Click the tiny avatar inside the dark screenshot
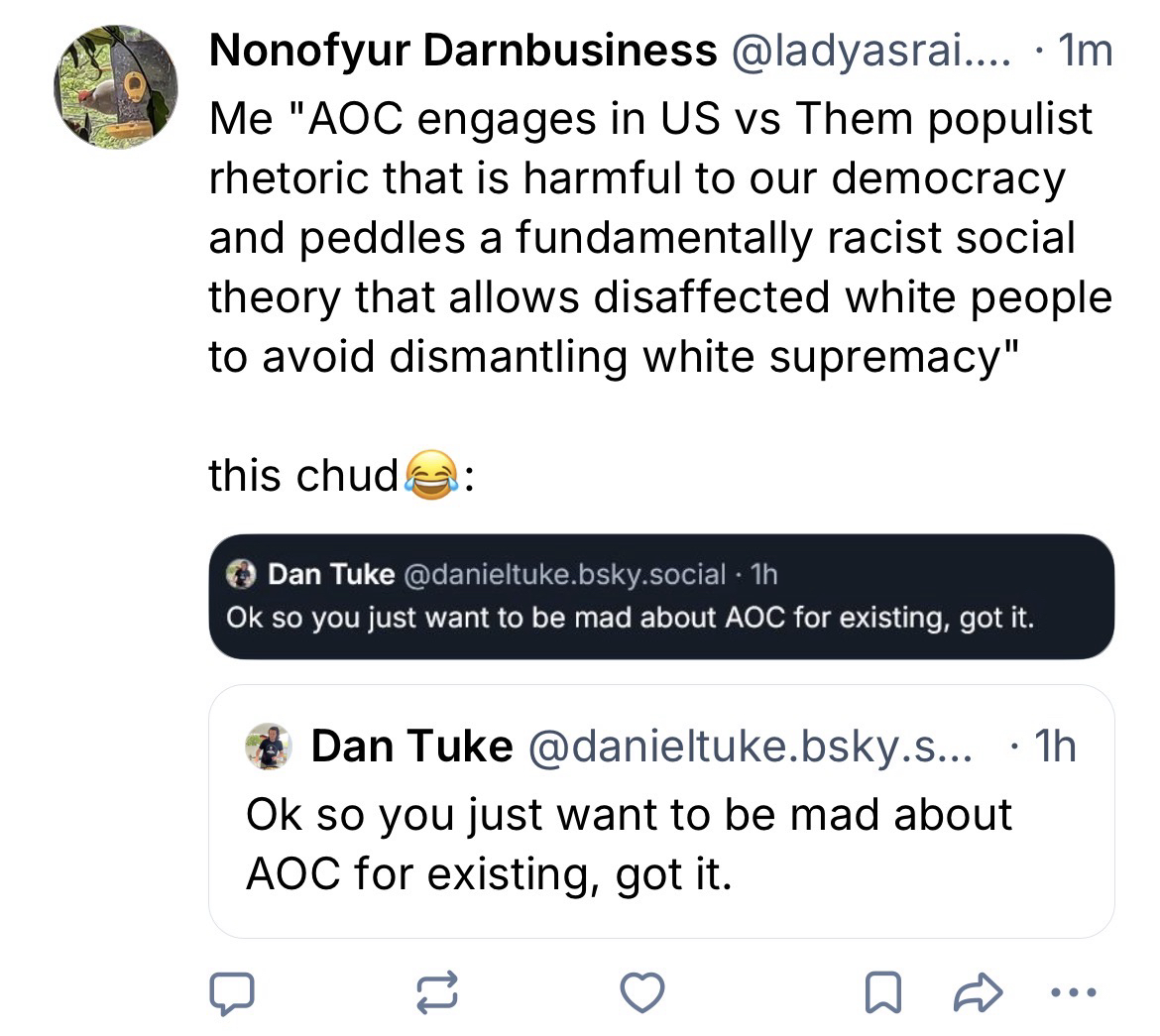The image size is (1160, 1036). (240, 573)
